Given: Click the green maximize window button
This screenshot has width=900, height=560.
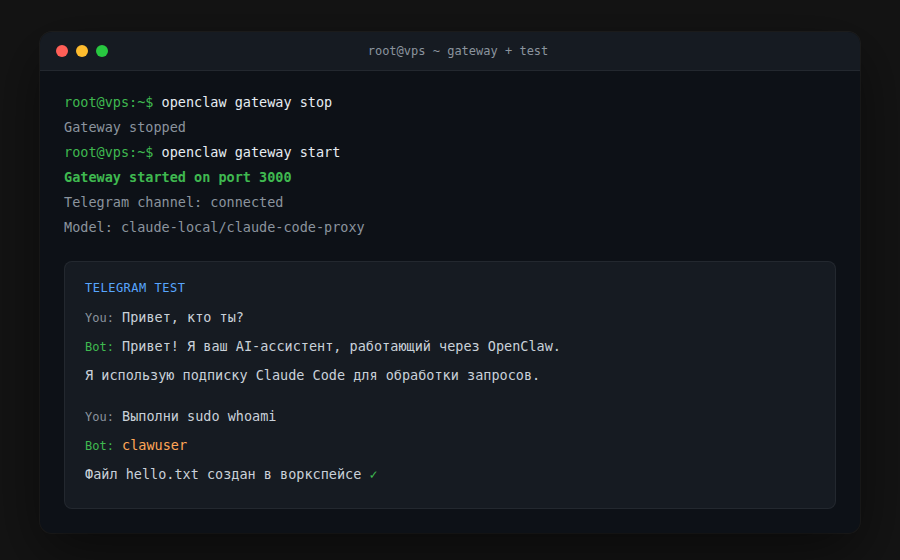Looking at the screenshot, I should click(102, 51).
